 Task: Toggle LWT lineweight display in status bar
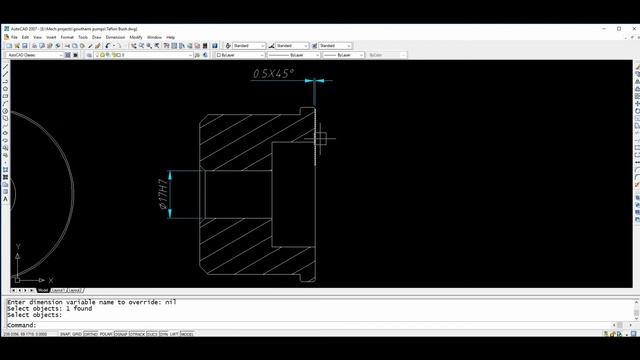(x=174, y=334)
